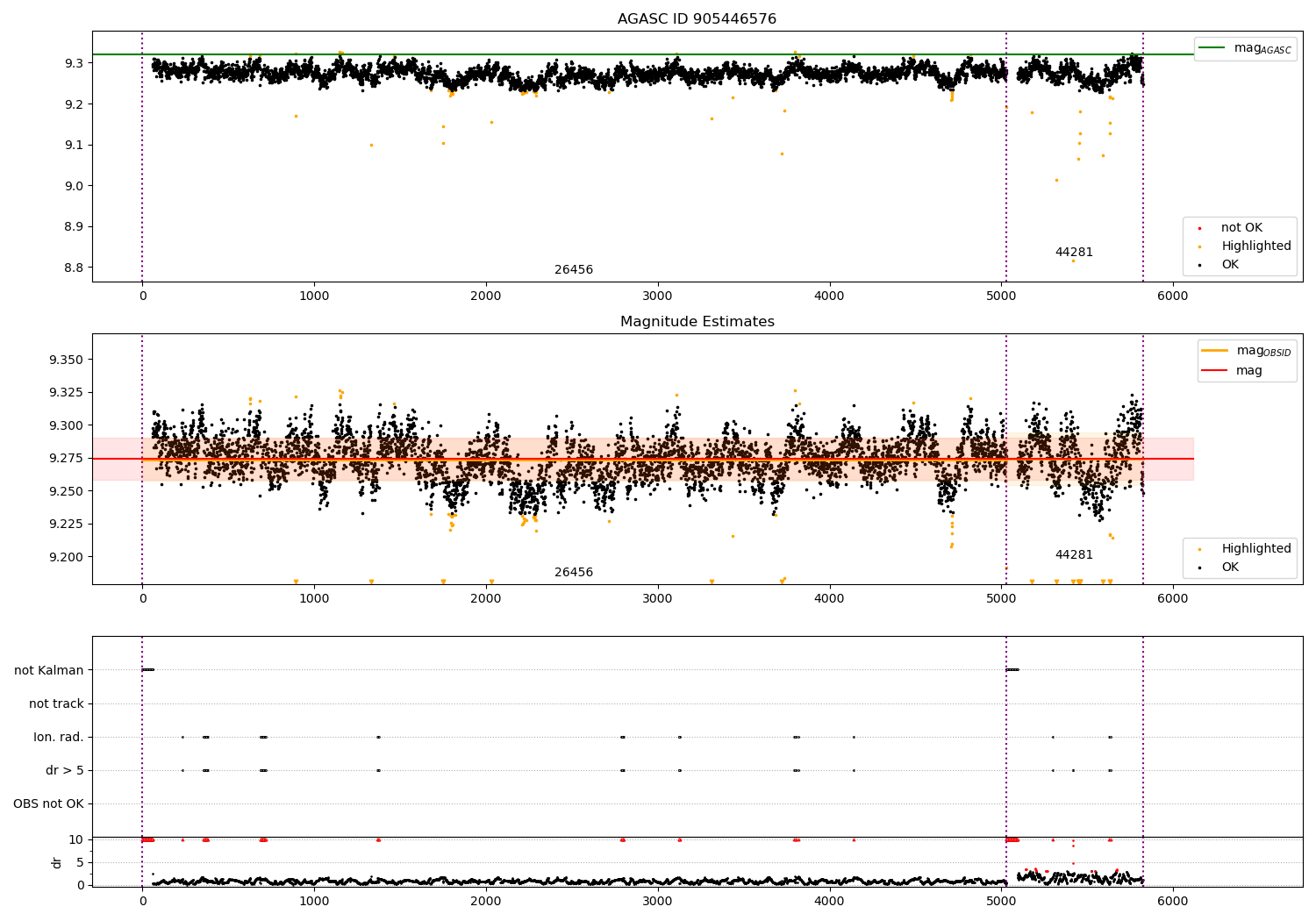Click the 9.225 y-axis tick label
This screenshot has width=1316, height=921.
click(68, 525)
